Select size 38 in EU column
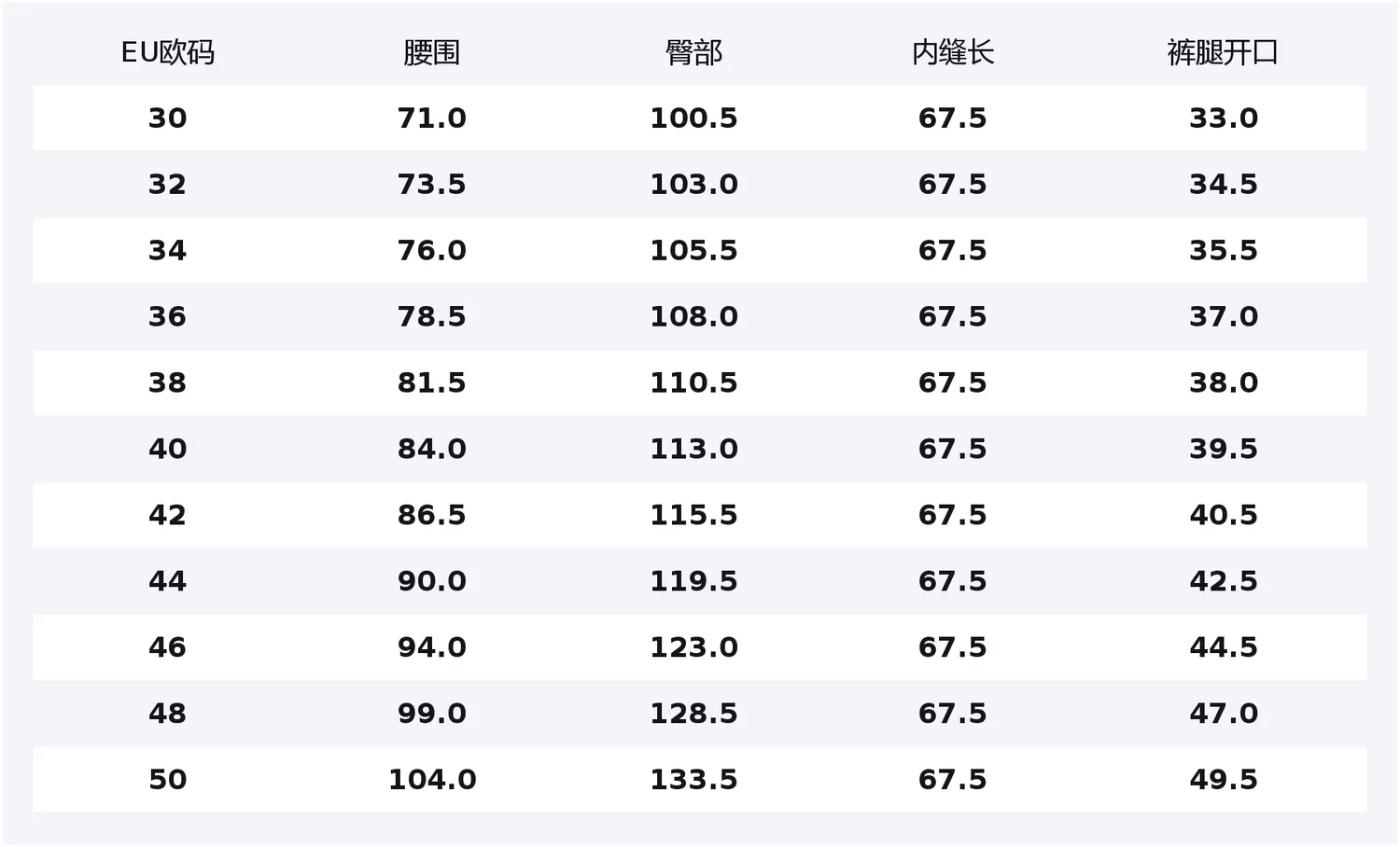This screenshot has height=847, width=1400. (x=168, y=383)
